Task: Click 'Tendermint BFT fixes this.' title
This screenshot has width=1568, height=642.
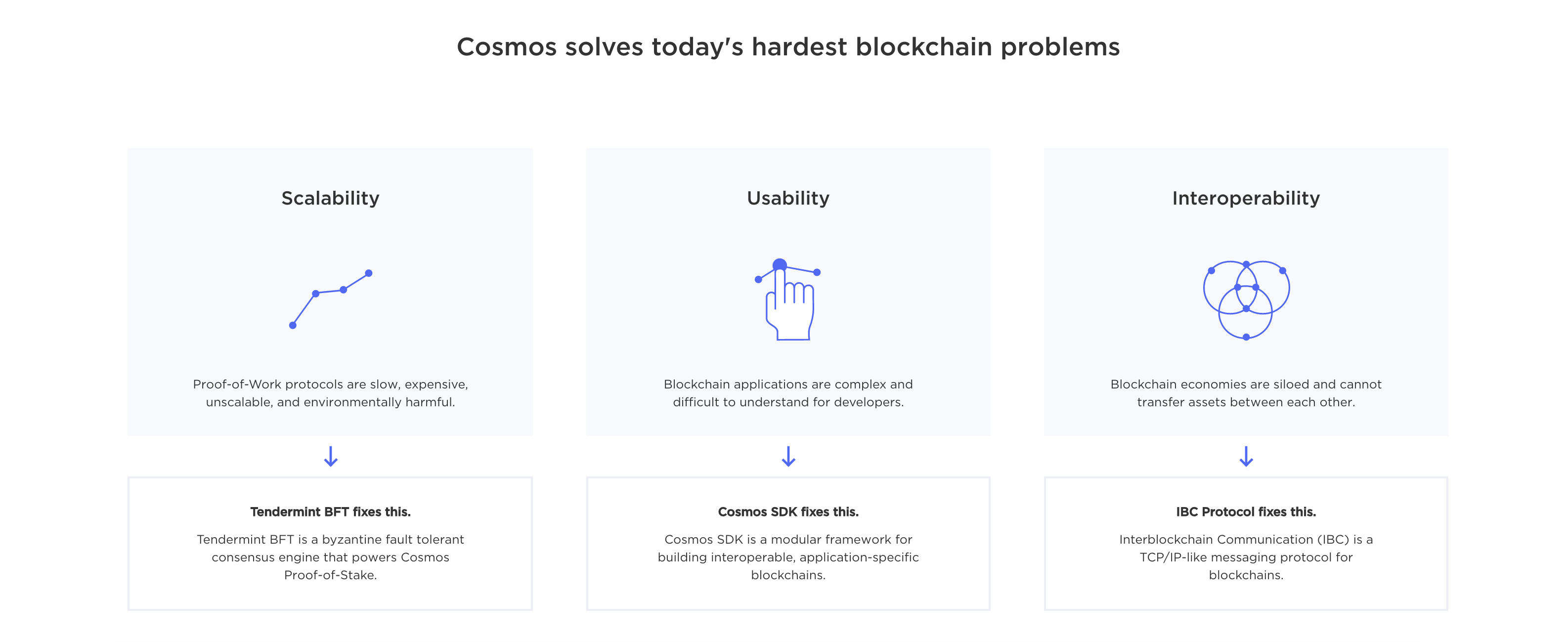Action: 331,512
